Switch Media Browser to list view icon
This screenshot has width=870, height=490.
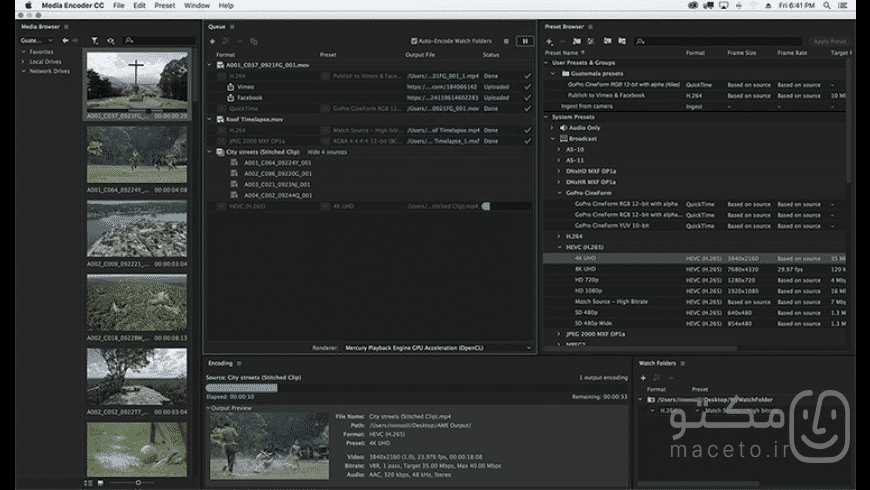point(88,483)
